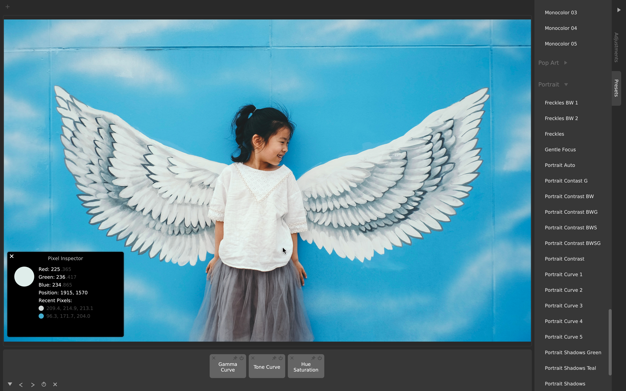The image size is (626, 391).
Task: Click the reset history icon in bottom bar
Action: click(x=44, y=385)
